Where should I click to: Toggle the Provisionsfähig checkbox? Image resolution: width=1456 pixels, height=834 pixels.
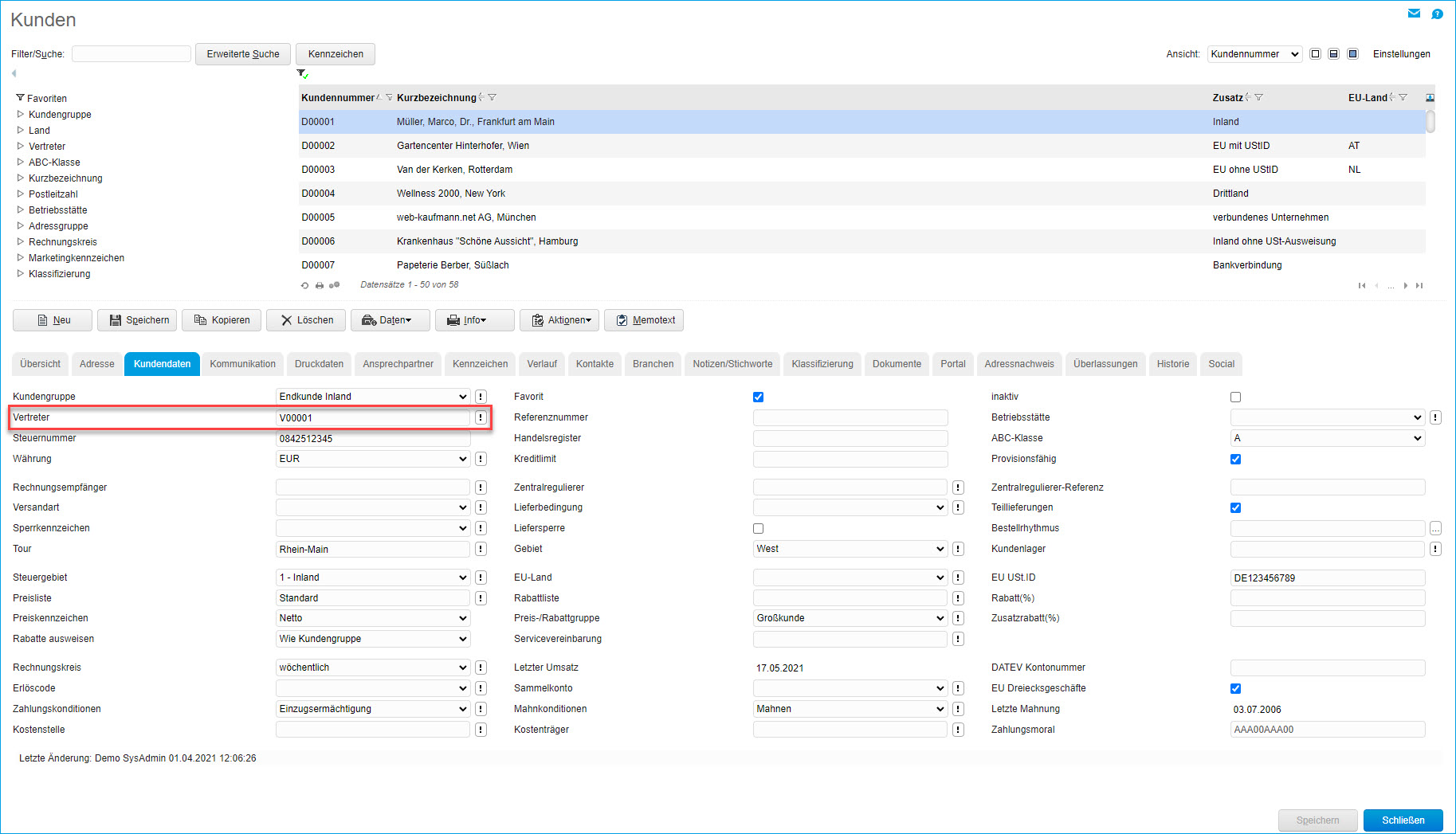pyautogui.click(x=1235, y=459)
